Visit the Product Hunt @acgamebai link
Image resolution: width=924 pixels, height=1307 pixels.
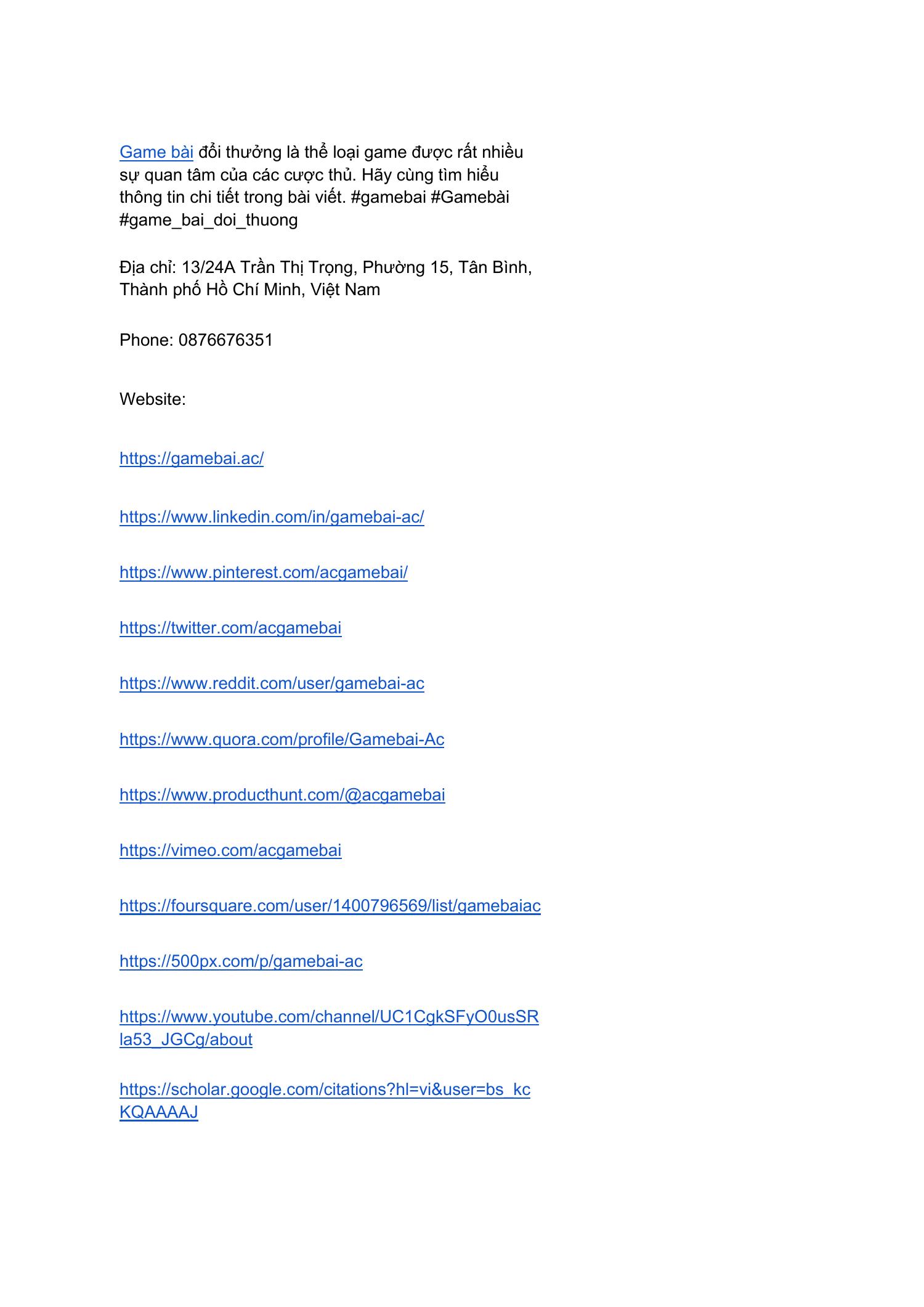tap(282, 795)
